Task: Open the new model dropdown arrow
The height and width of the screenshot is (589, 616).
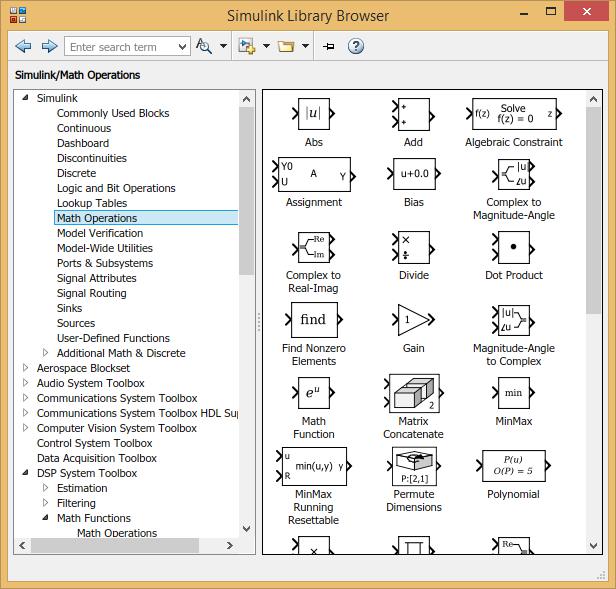Action: pos(266,46)
